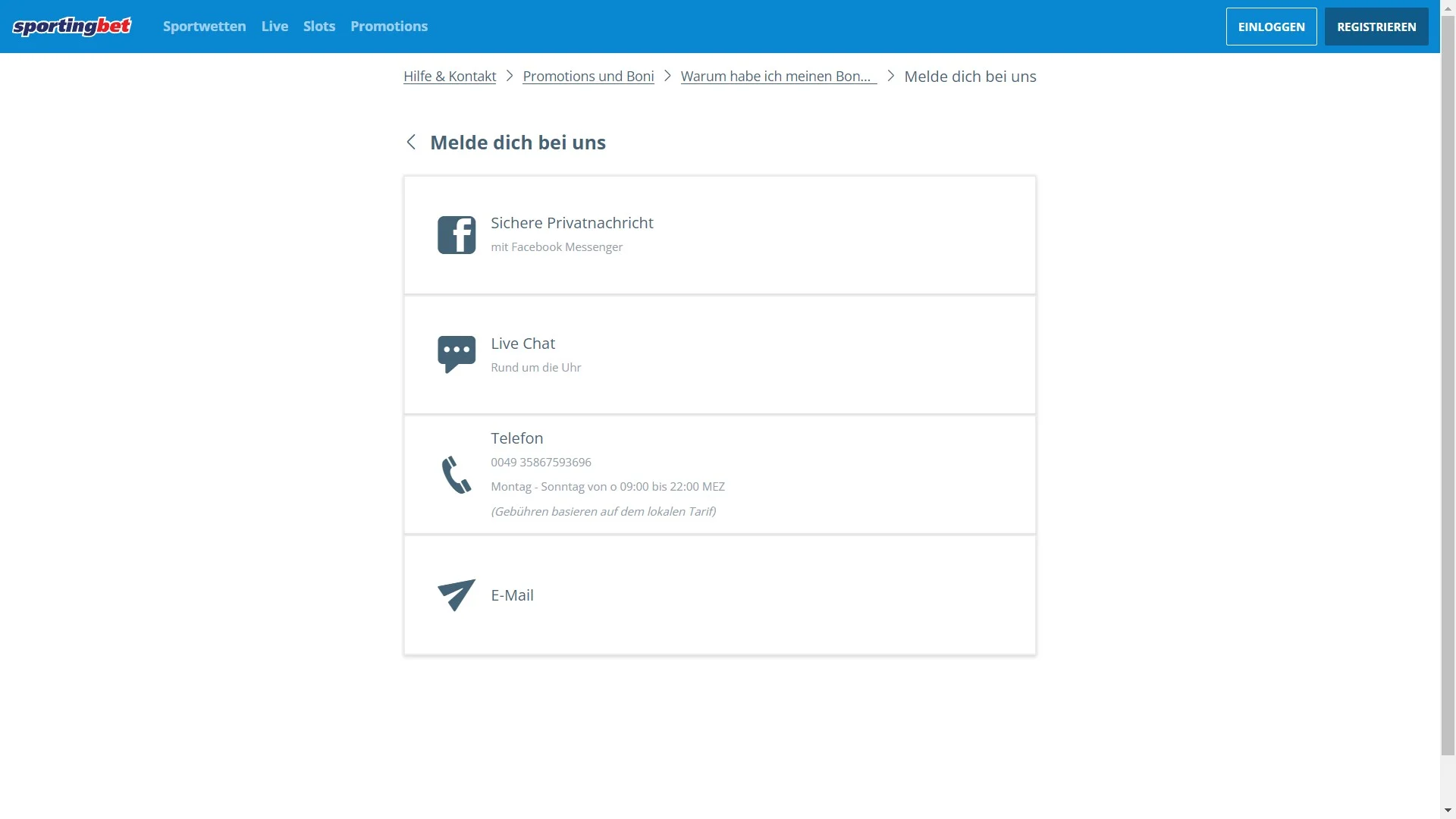The height and width of the screenshot is (819, 1456).
Task: Click the E-Mail paper plane icon
Action: coord(457,595)
